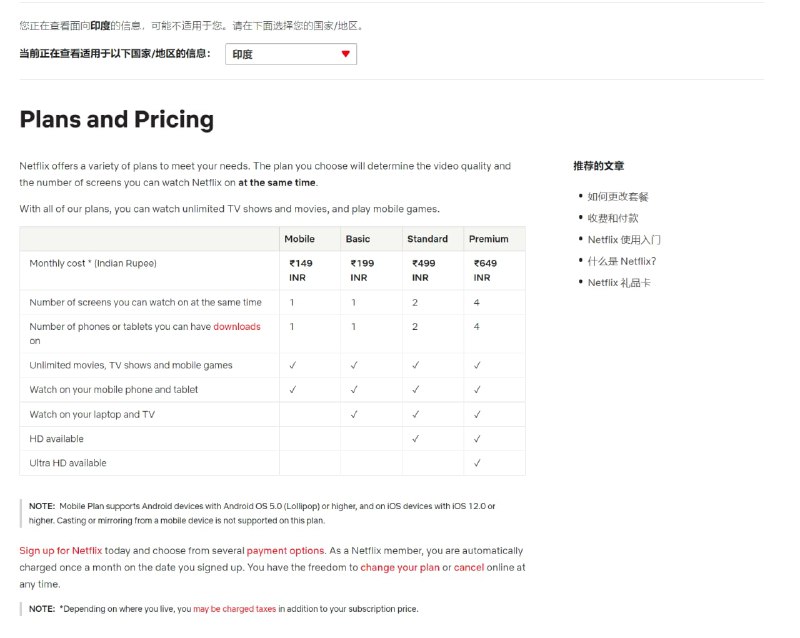This screenshot has height=638, width=800.
Task: Click the Watch on your laptop and TV label
Action: (x=92, y=414)
